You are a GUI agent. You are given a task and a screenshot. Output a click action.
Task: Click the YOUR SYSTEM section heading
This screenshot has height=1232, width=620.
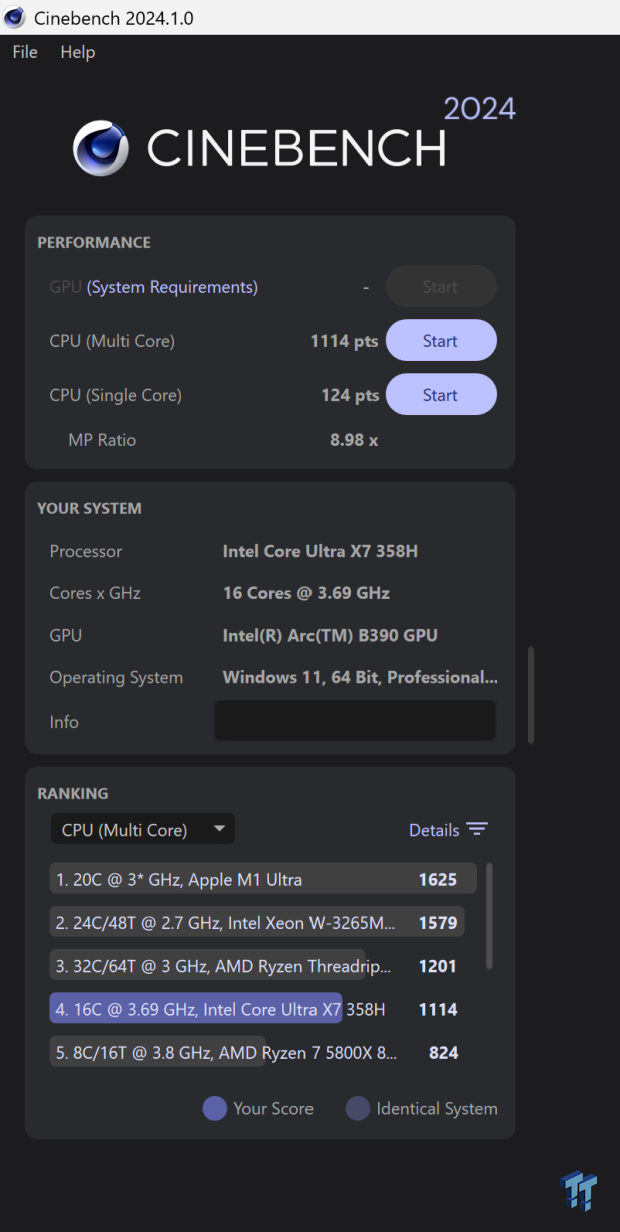(x=89, y=508)
